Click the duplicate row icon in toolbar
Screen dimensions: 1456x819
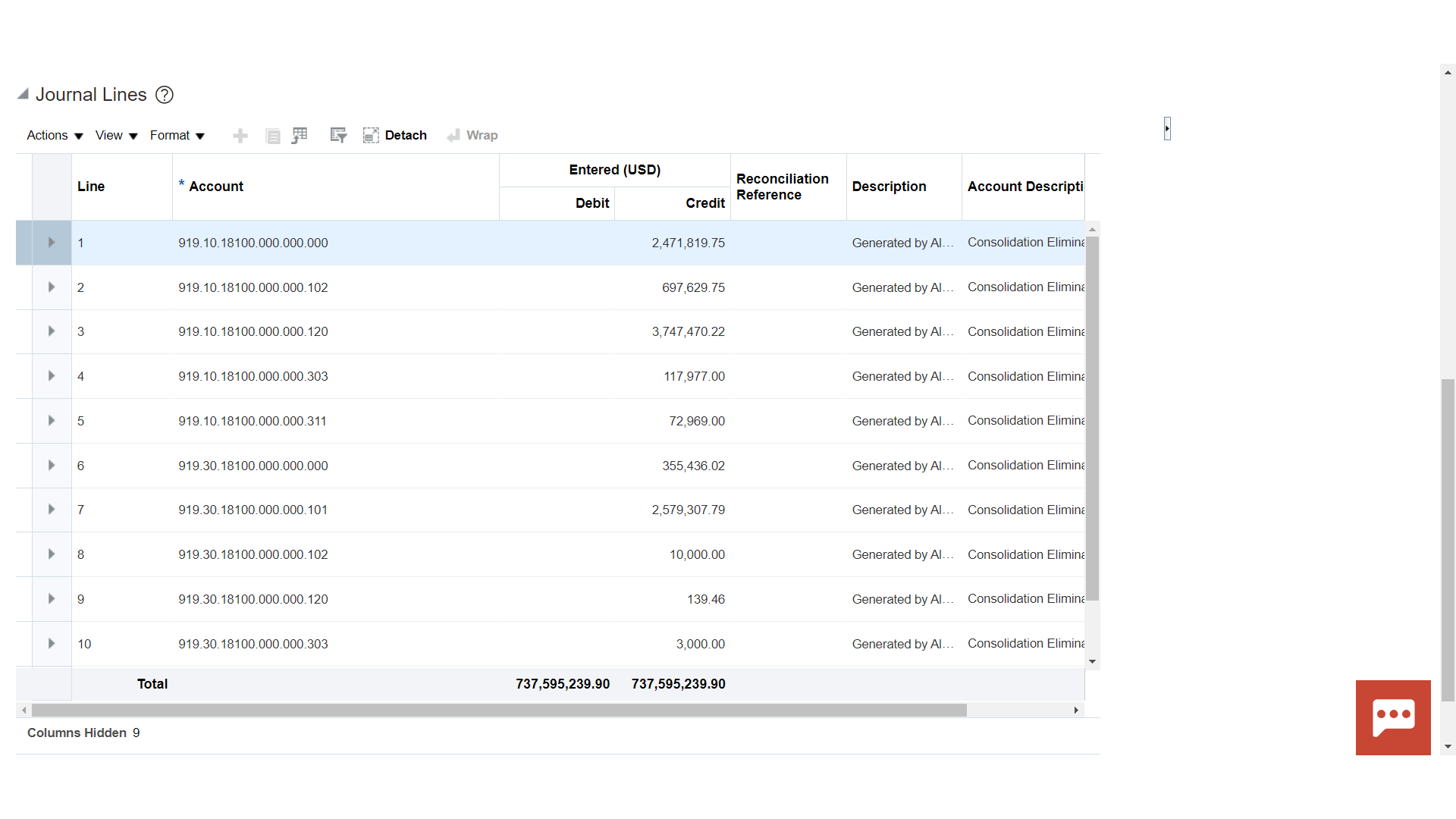[273, 136]
